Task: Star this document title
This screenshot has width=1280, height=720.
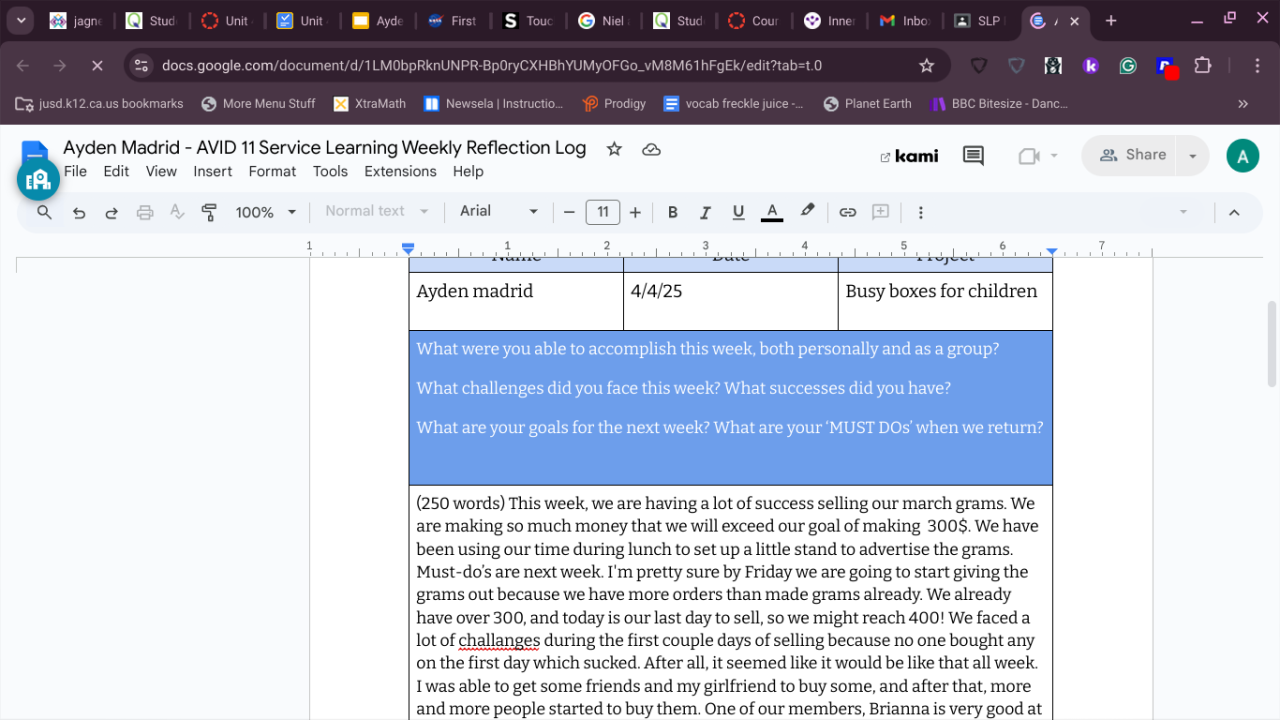Action: 614,149
